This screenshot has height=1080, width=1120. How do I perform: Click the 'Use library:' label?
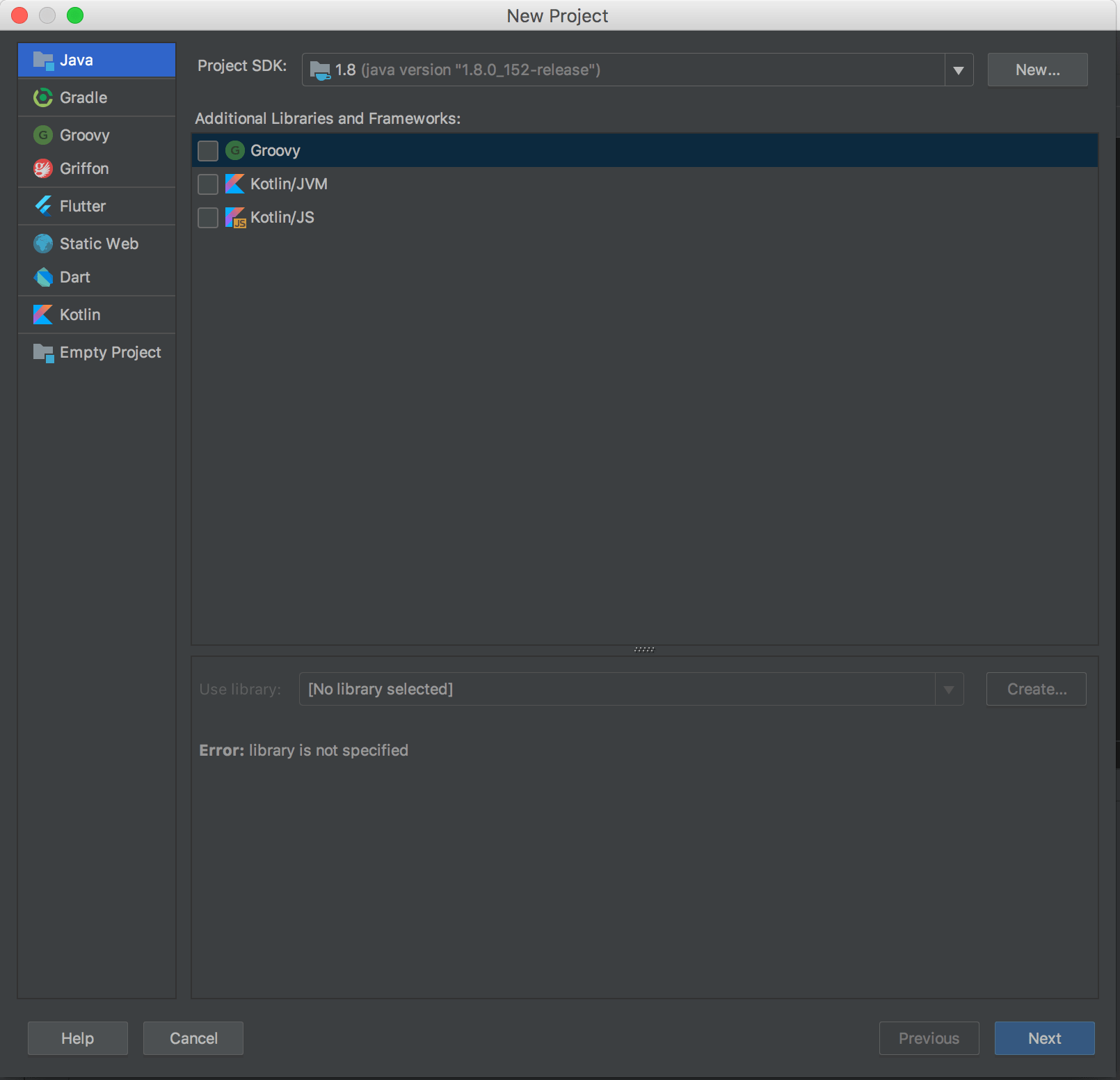[x=241, y=689]
